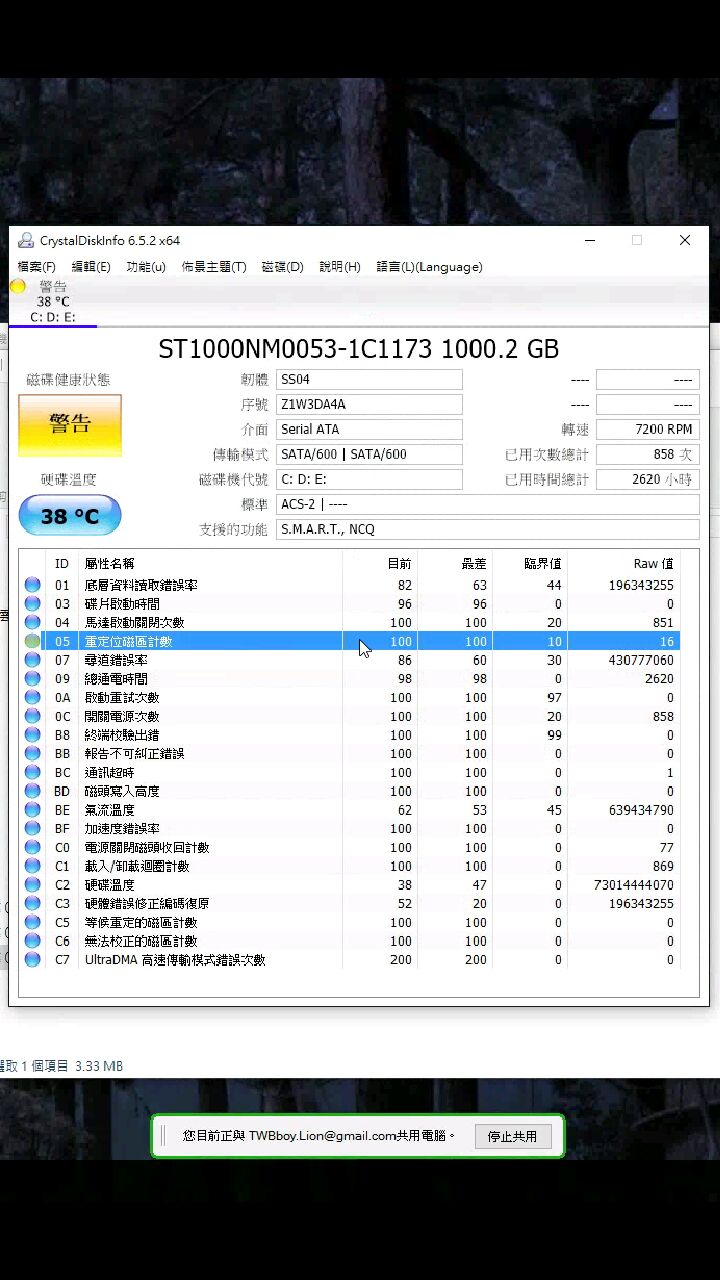Click status orb for row BE 氣流溫度
720x1280 pixels.
coord(32,810)
